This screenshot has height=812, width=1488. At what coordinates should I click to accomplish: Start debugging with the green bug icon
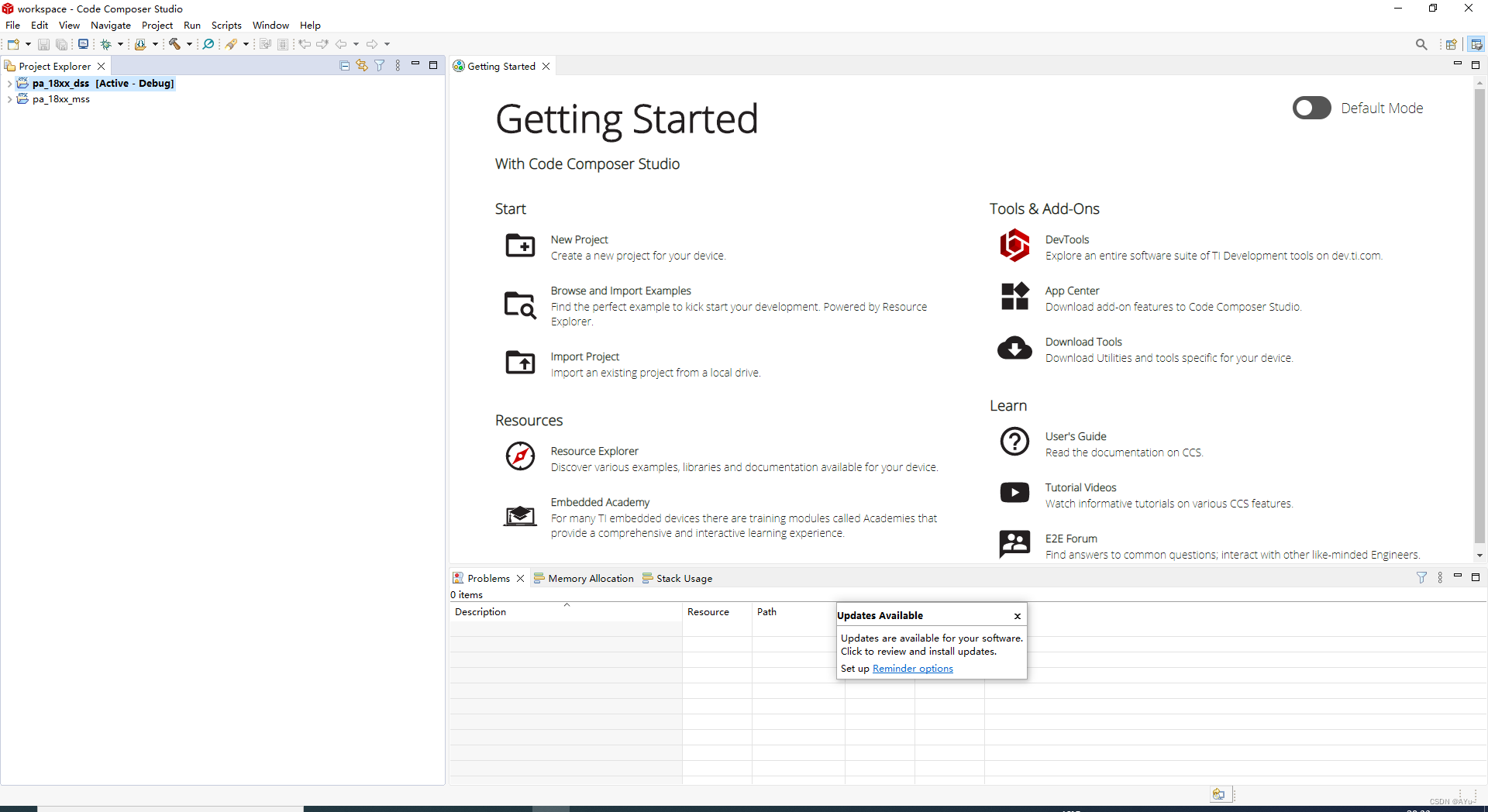[106, 44]
